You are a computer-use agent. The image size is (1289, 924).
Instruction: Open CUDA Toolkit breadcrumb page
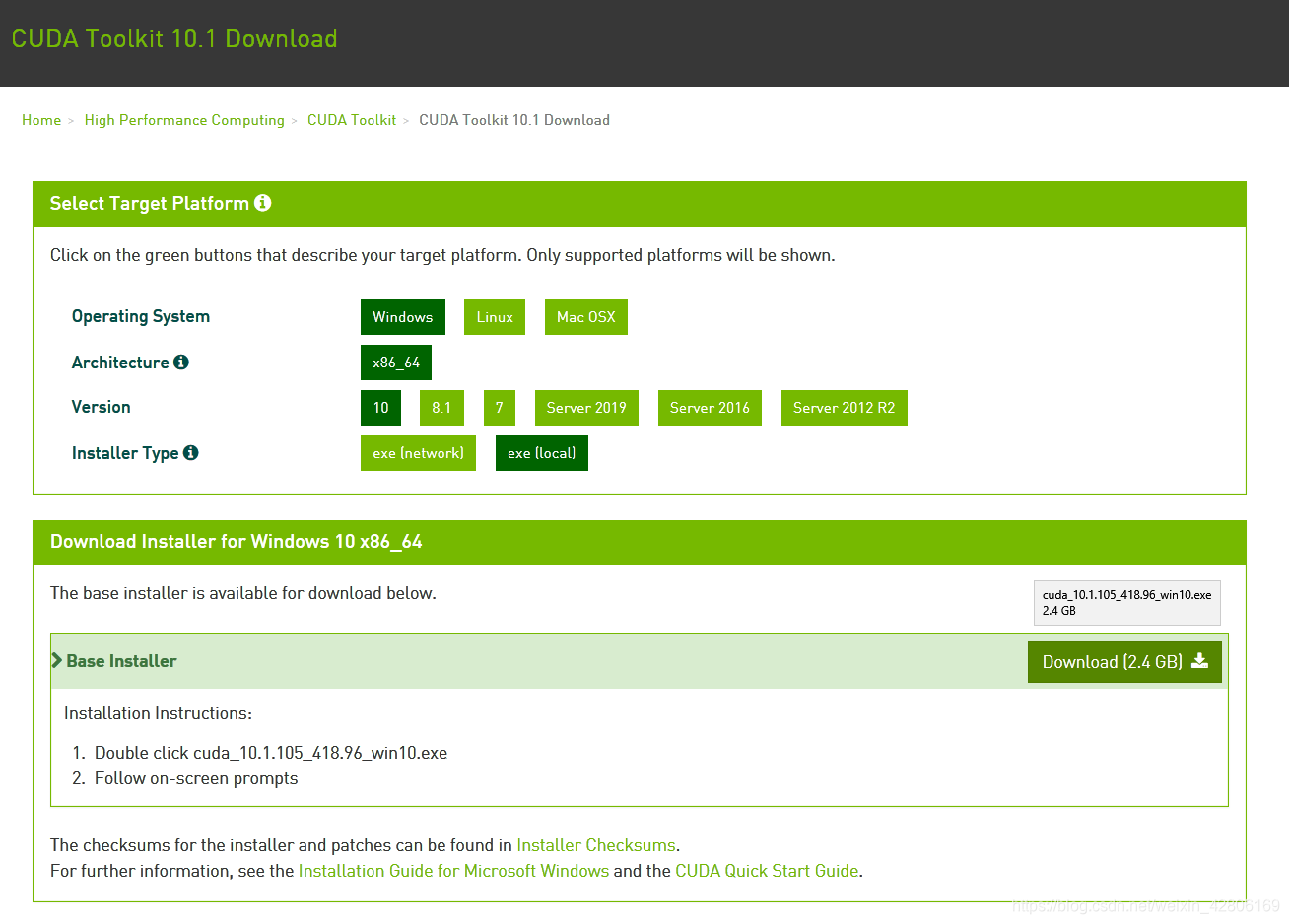(352, 119)
